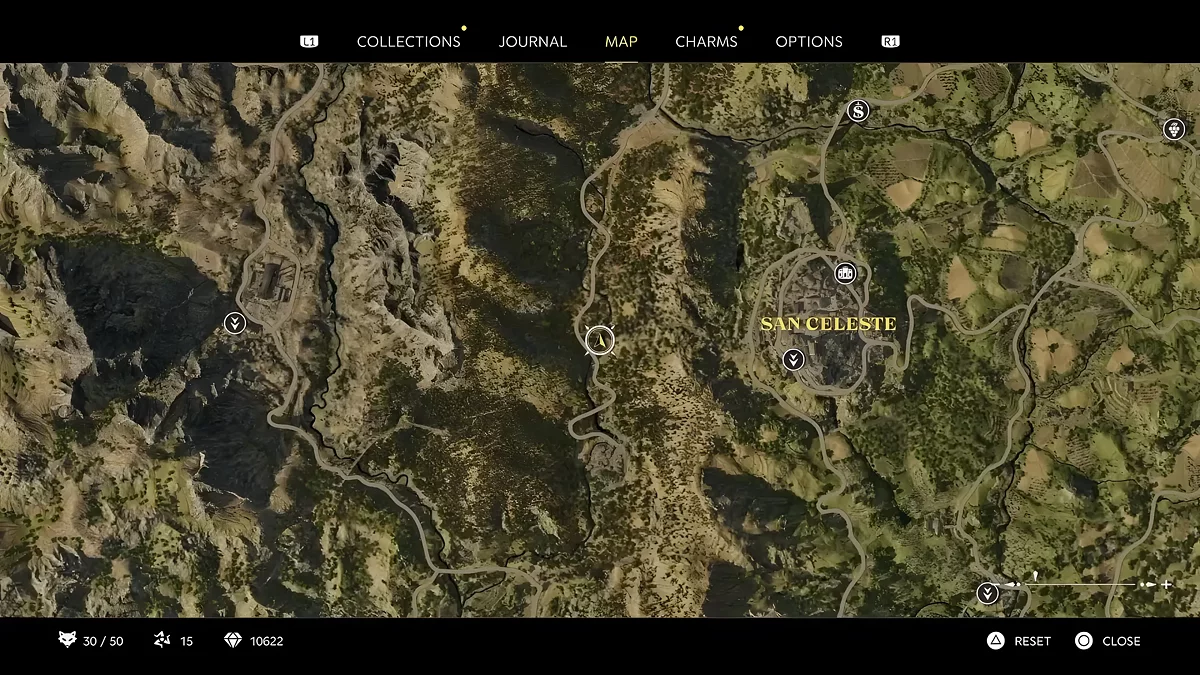Select the dollar-sign shop marker on map
The height and width of the screenshot is (675, 1200).
[857, 111]
